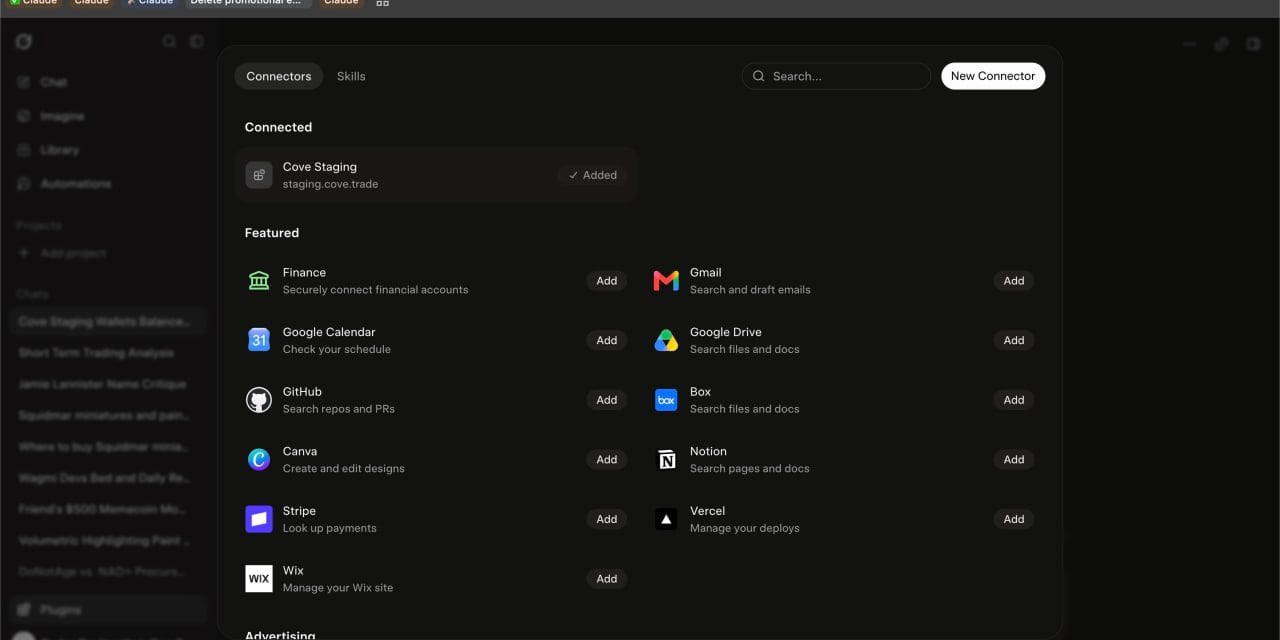The height and width of the screenshot is (640, 1280).
Task: Add the Gmail connector
Action: point(1014,281)
